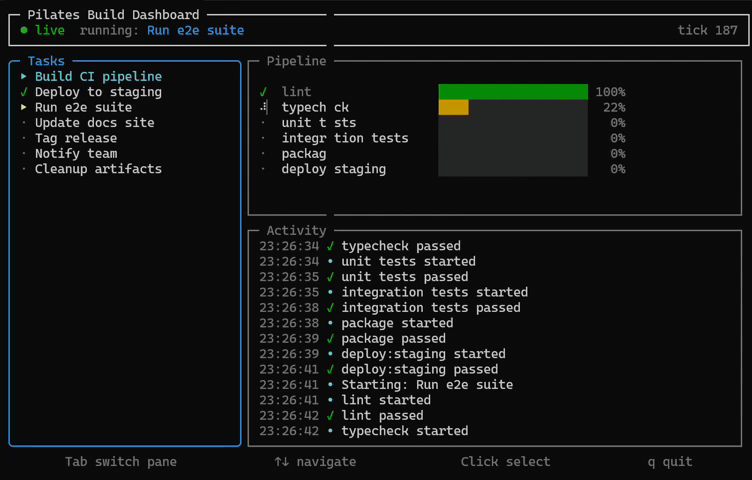Screen dimensions: 752x480
Task: Click the integration tests started log entry
Action: coord(393,292)
